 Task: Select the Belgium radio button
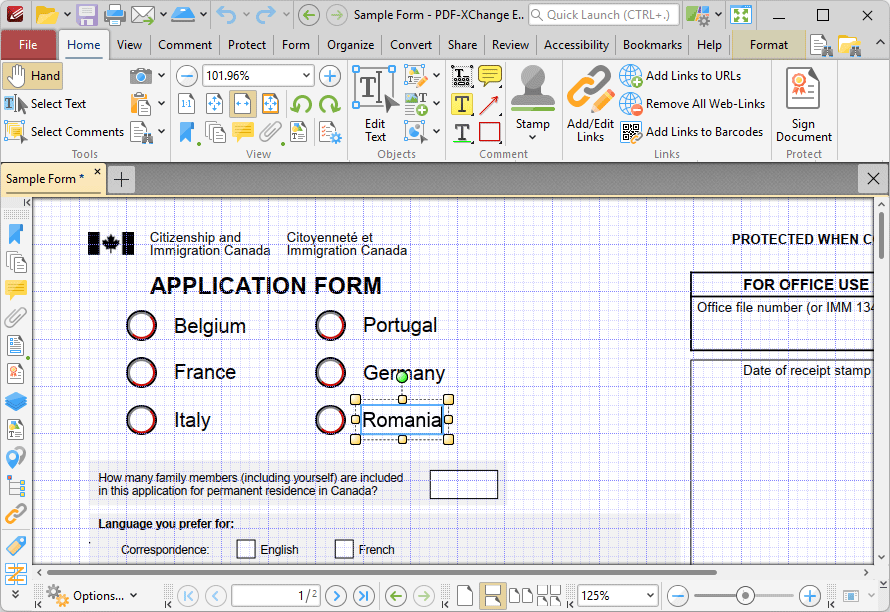pyautogui.click(x=141, y=325)
